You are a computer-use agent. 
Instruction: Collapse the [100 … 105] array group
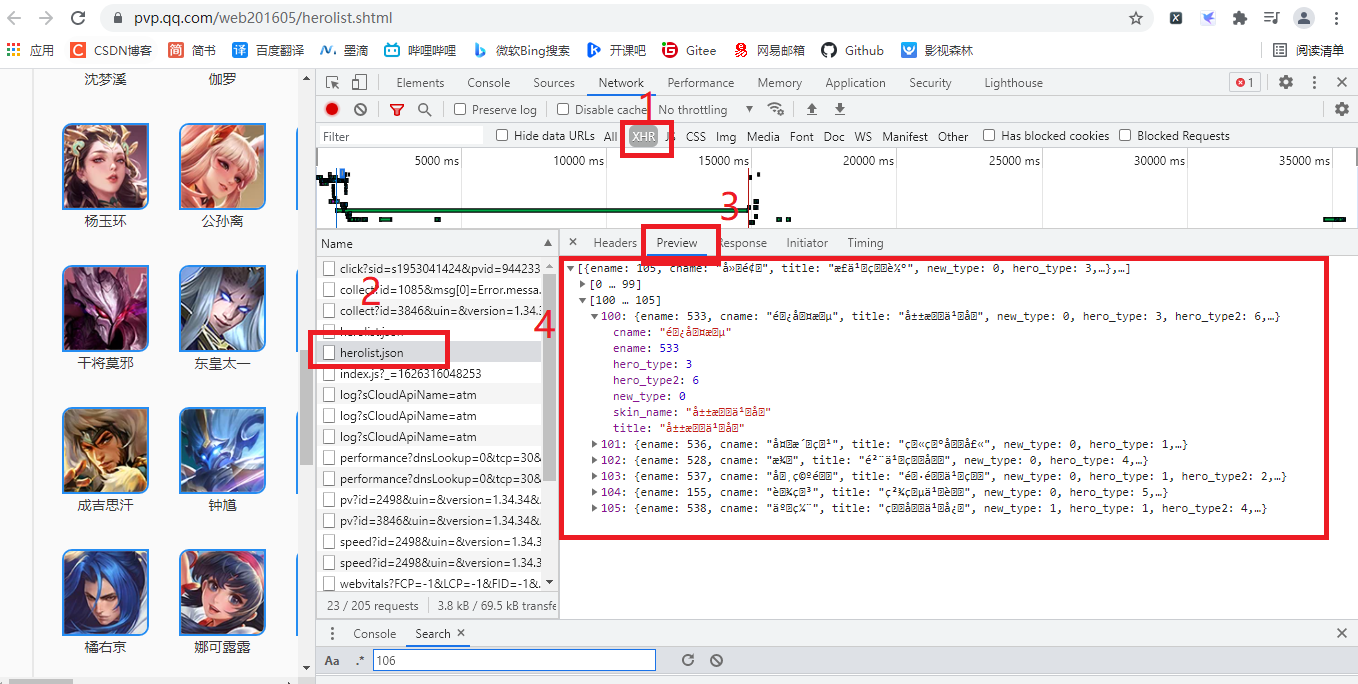pos(584,300)
